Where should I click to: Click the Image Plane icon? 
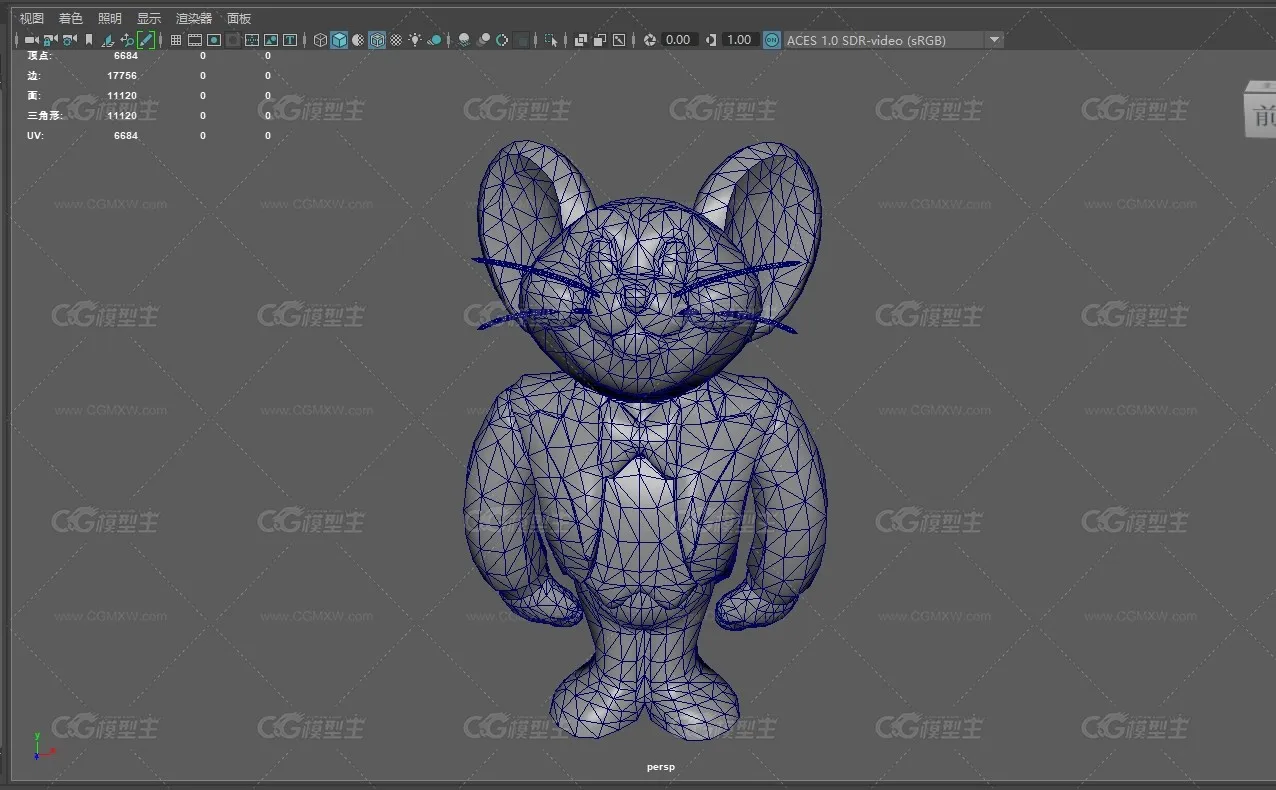point(108,40)
